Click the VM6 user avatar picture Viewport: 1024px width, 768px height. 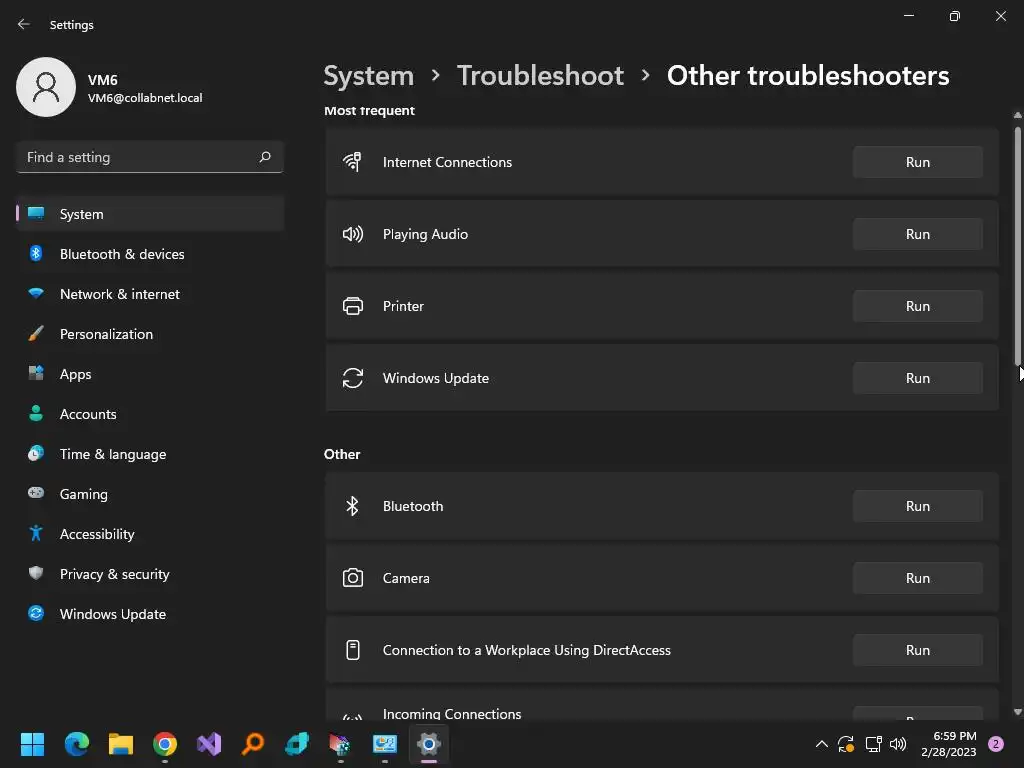coord(46,87)
